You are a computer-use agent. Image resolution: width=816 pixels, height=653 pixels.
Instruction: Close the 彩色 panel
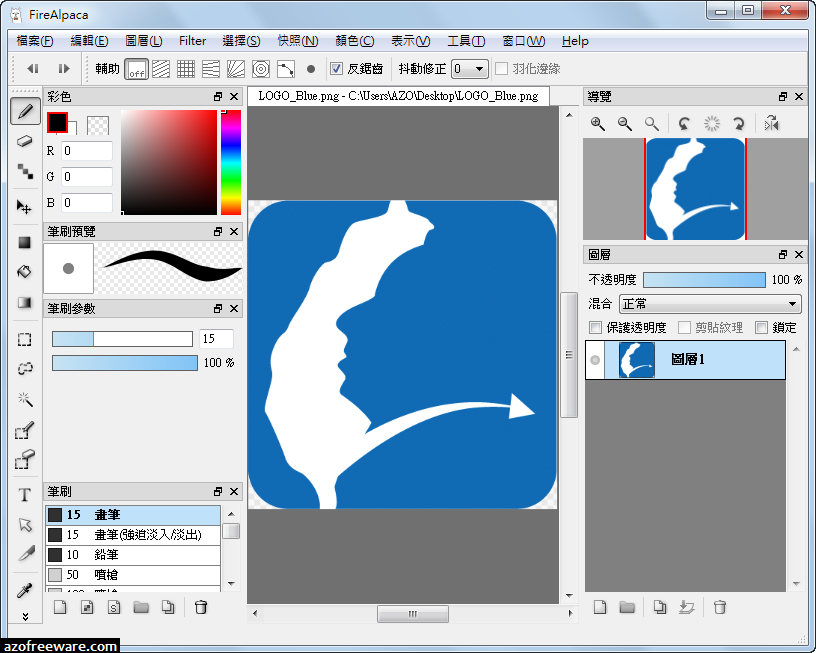click(x=234, y=97)
